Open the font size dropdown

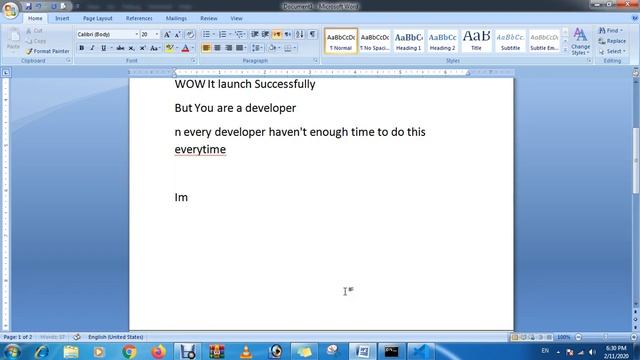pos(157,35)
